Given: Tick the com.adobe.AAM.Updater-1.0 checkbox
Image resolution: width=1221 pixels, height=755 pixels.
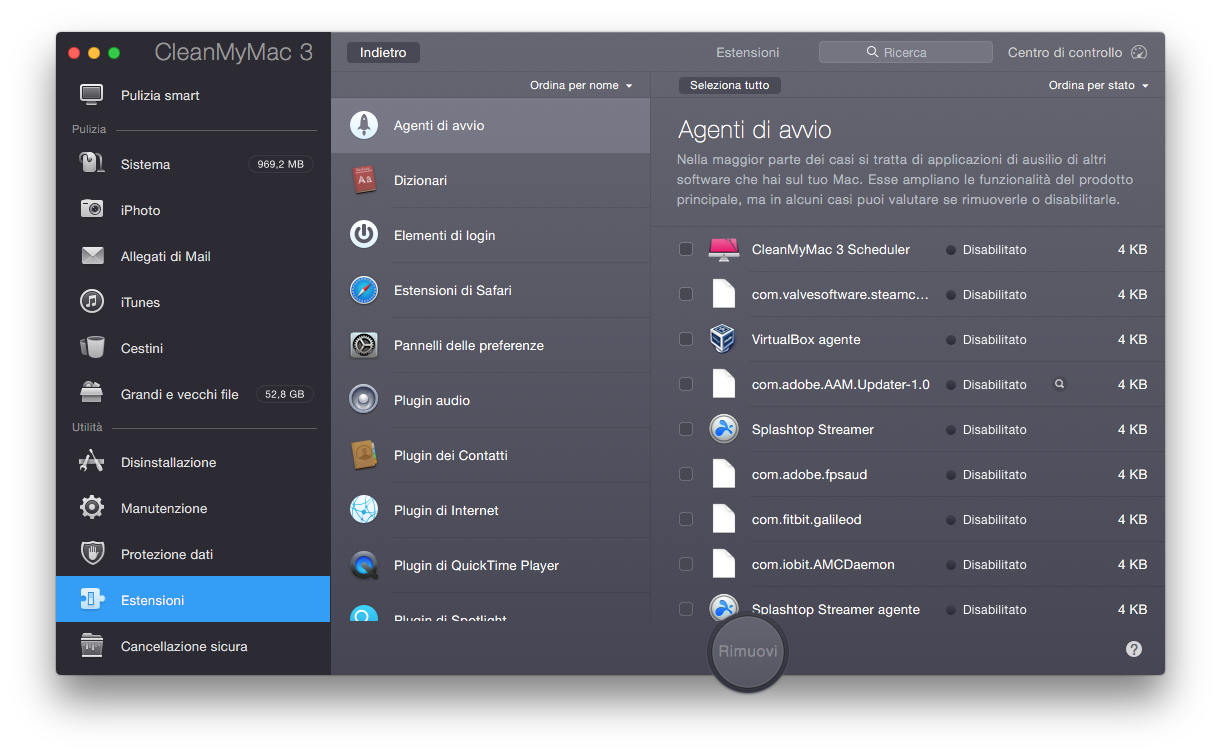Looking at the screenshot, I should tap(686, 384).
